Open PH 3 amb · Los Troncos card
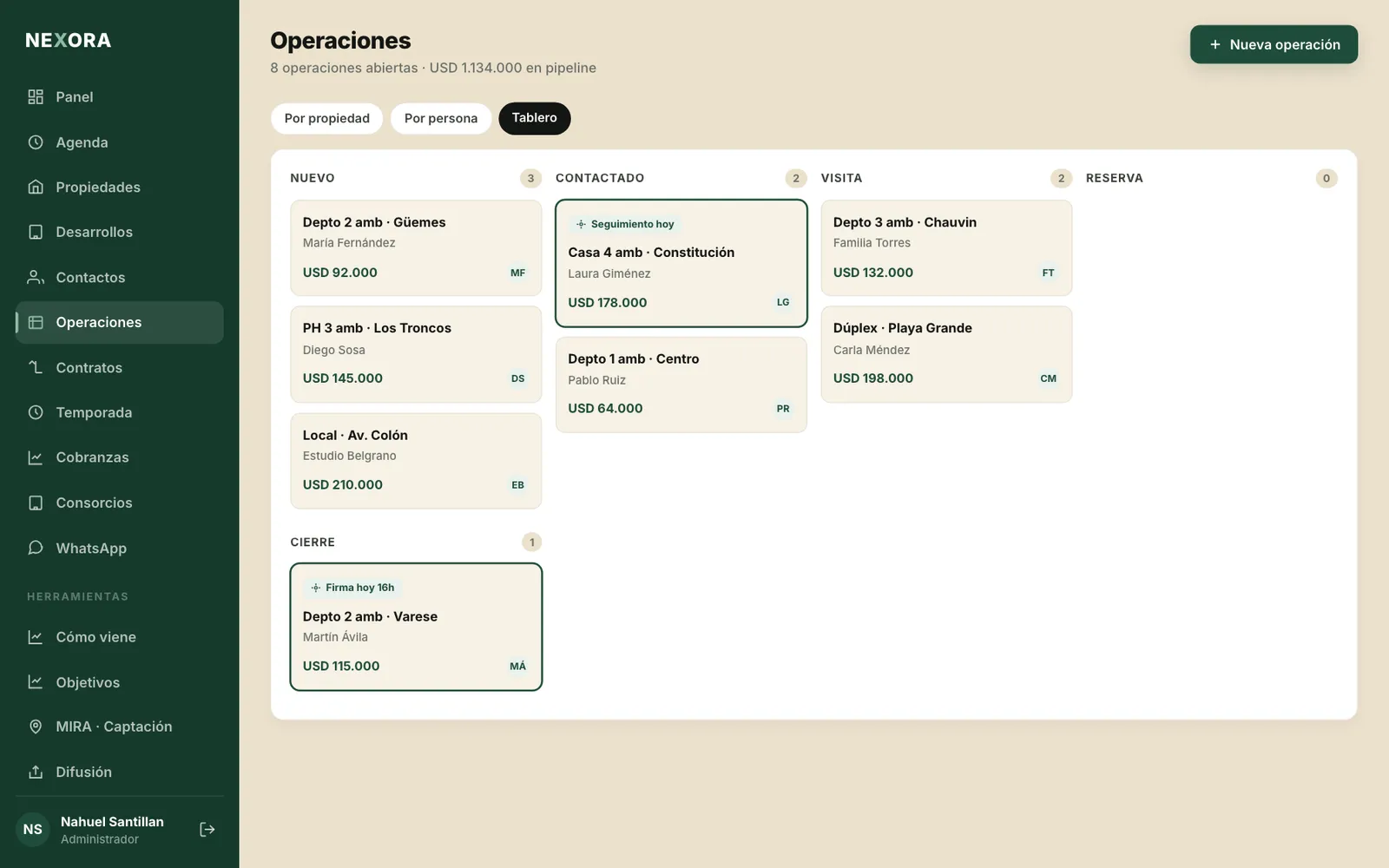Screen dimensions: 1389x868 416,354
